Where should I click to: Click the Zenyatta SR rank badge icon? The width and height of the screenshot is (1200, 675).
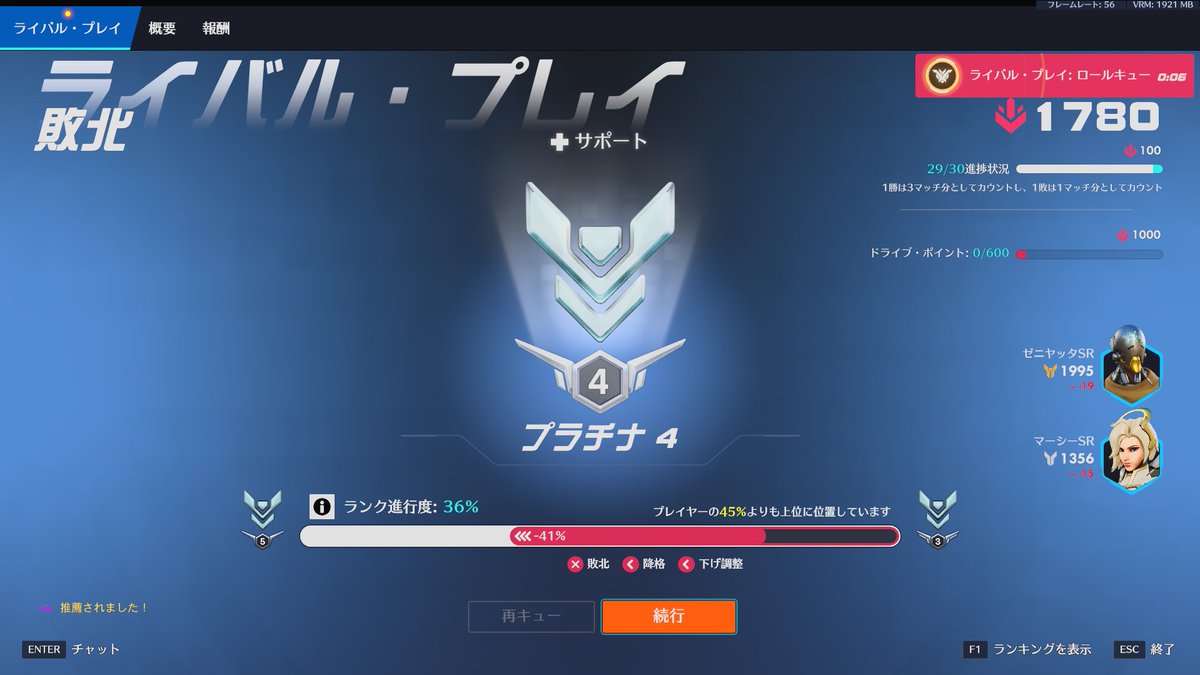click(1050, 371)
